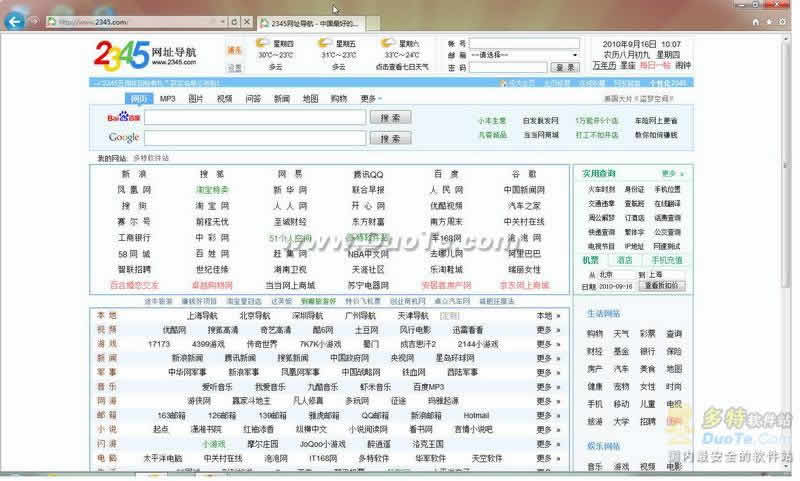Expand 更多 in the 邮箱 row
800x481 pixels.
(x=548, y=416)
